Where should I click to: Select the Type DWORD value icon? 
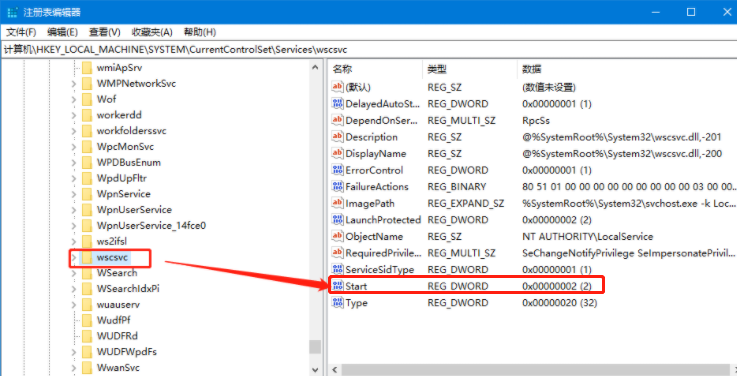tap(337, 303)
